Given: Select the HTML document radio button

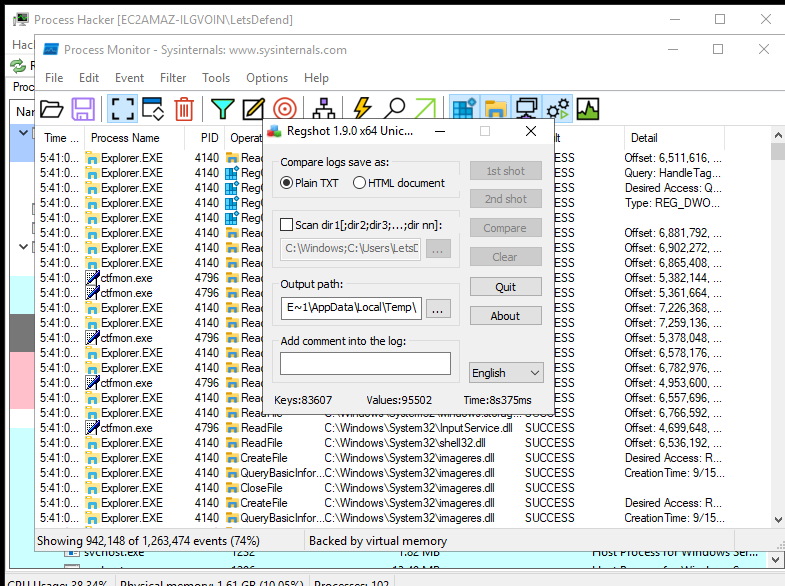Looking at the screenshot, I should (359, 183).
